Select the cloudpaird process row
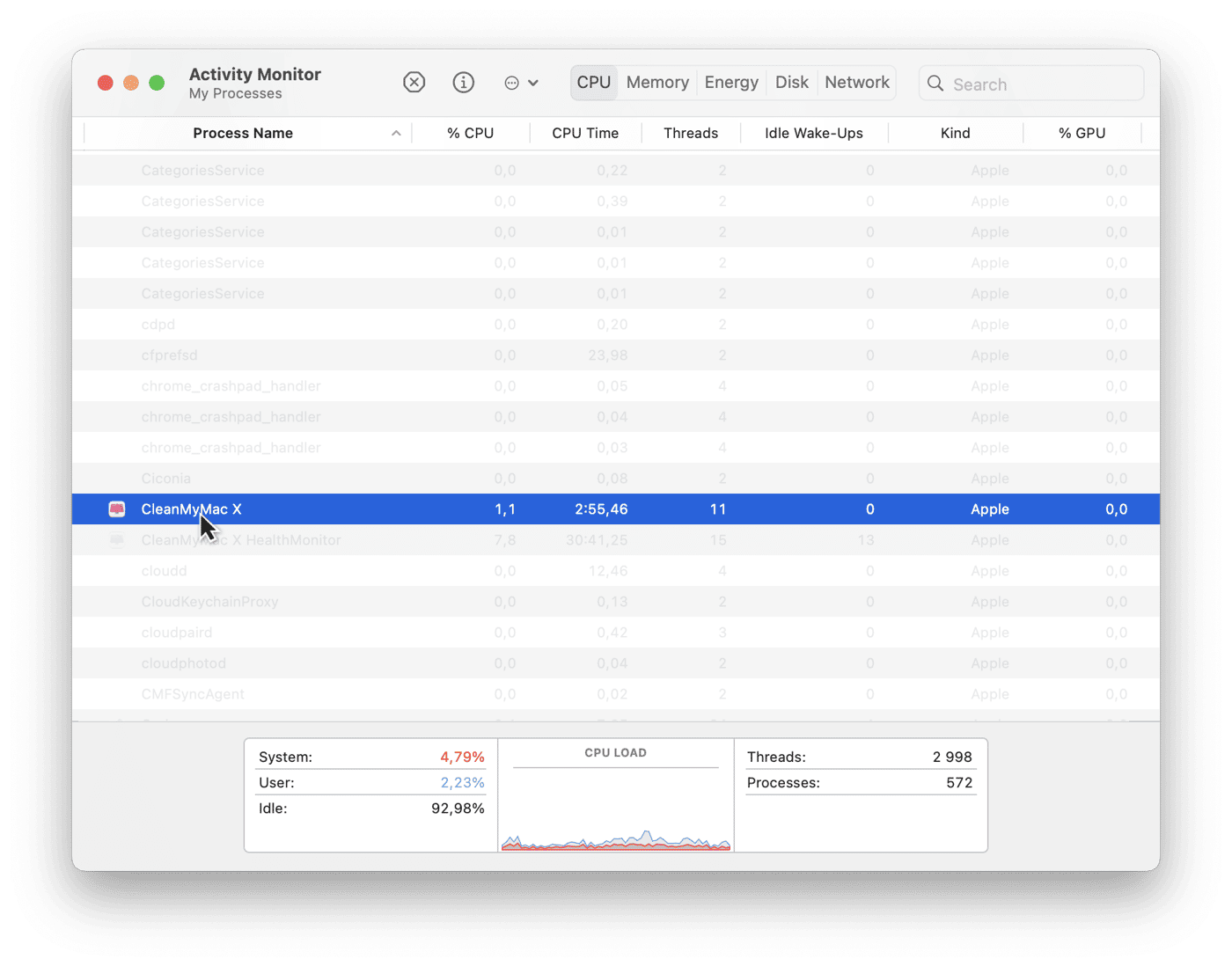The height and width of the screenshot is (966, 1232). coord(616,633)
